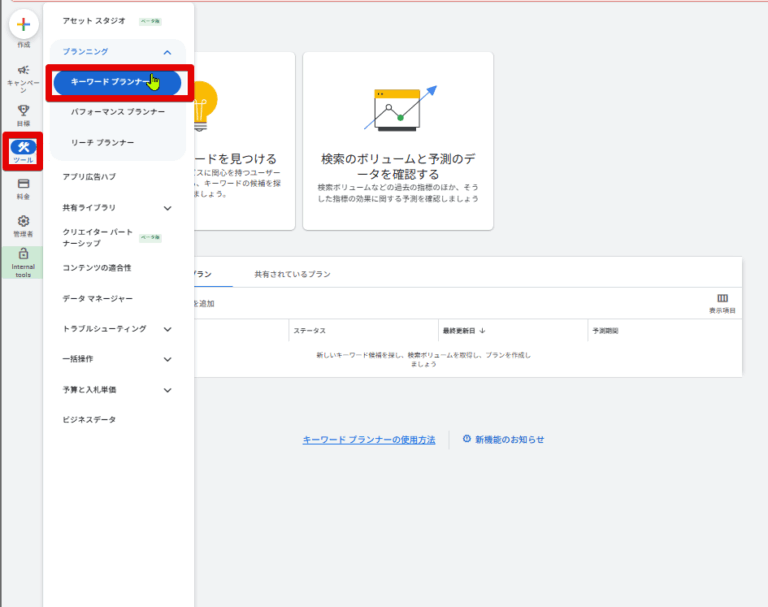Open the 目標 trophy icon
Viewport: 768px width, 607px height.
23,110
